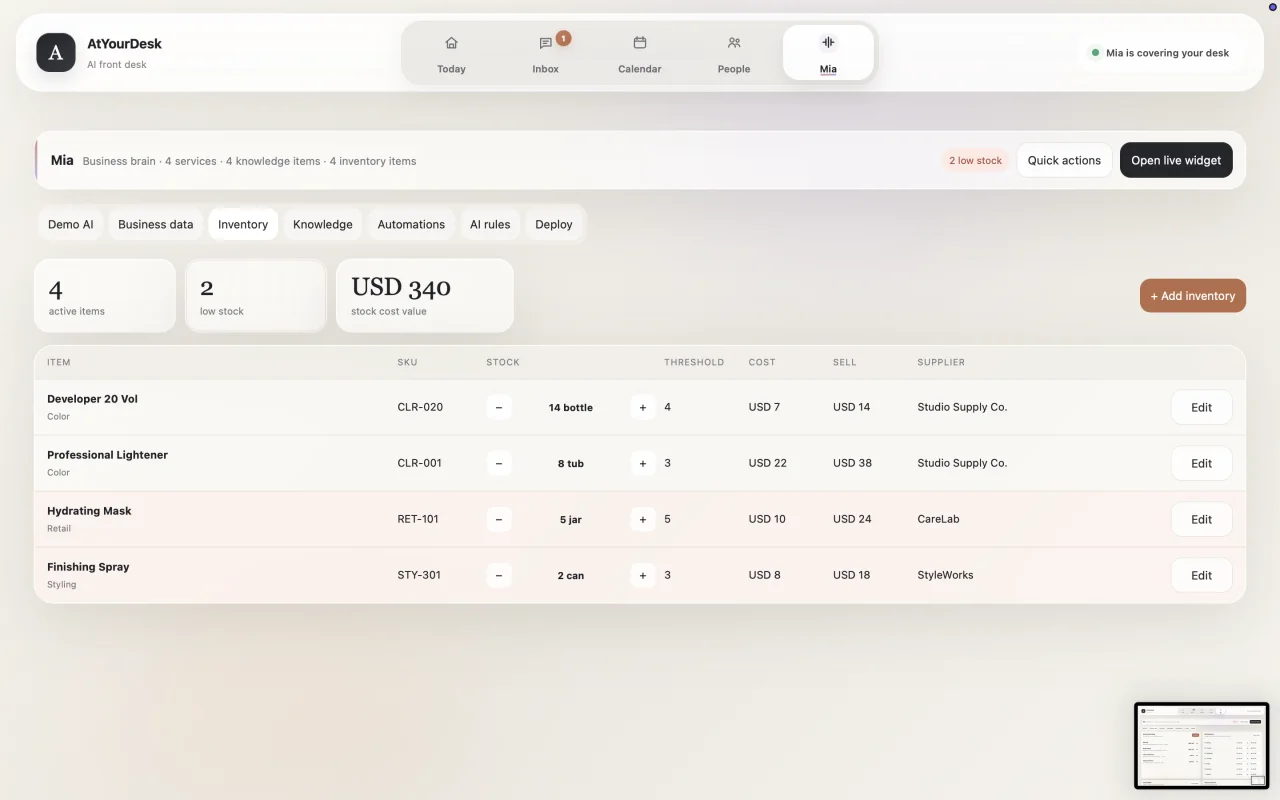Edit the Developer 20 Vol item
This screenshot has width=1280, height=800.
(1201, 407)
